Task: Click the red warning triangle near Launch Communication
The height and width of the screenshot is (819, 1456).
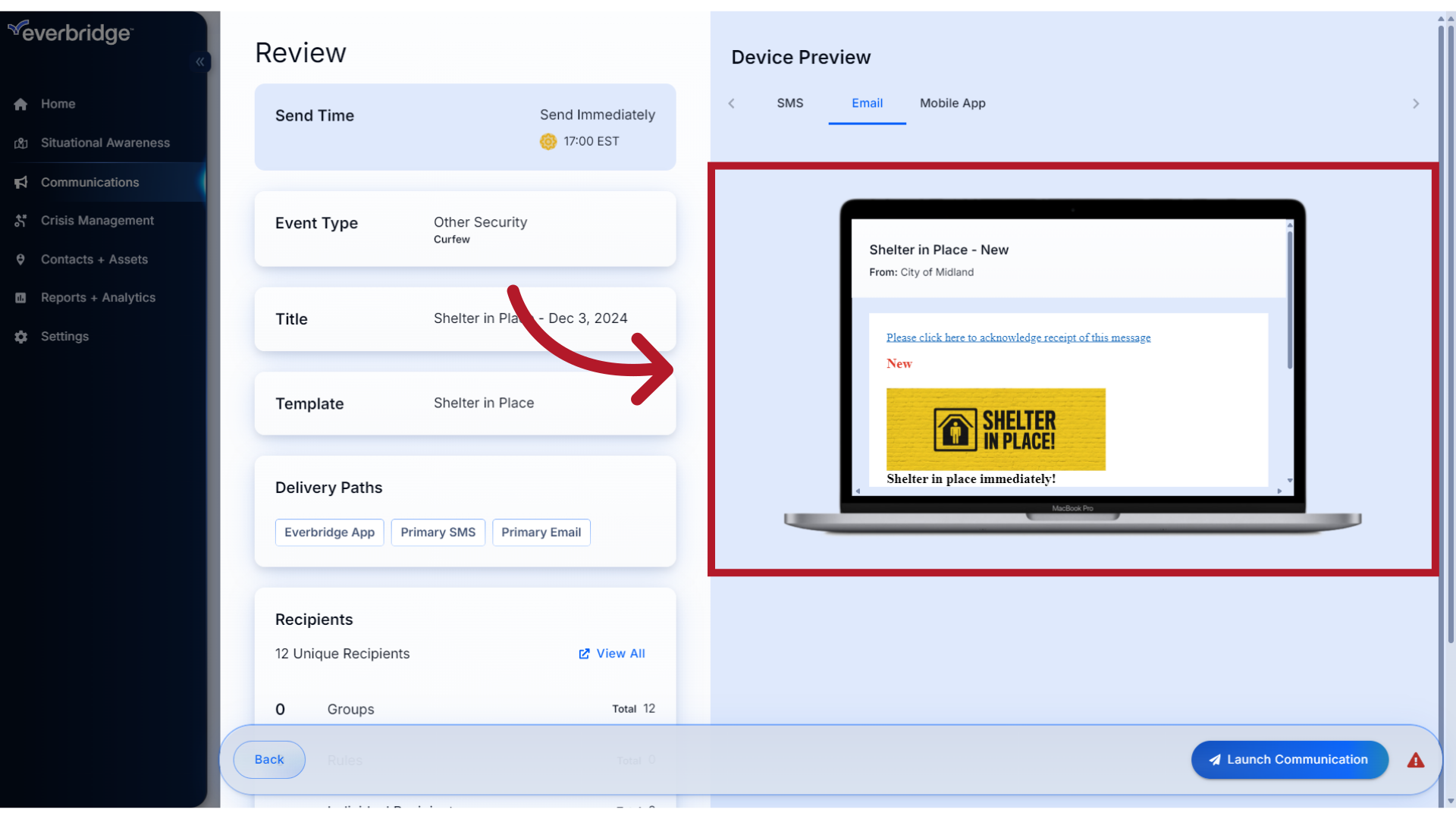Action: coord(1416,760)
